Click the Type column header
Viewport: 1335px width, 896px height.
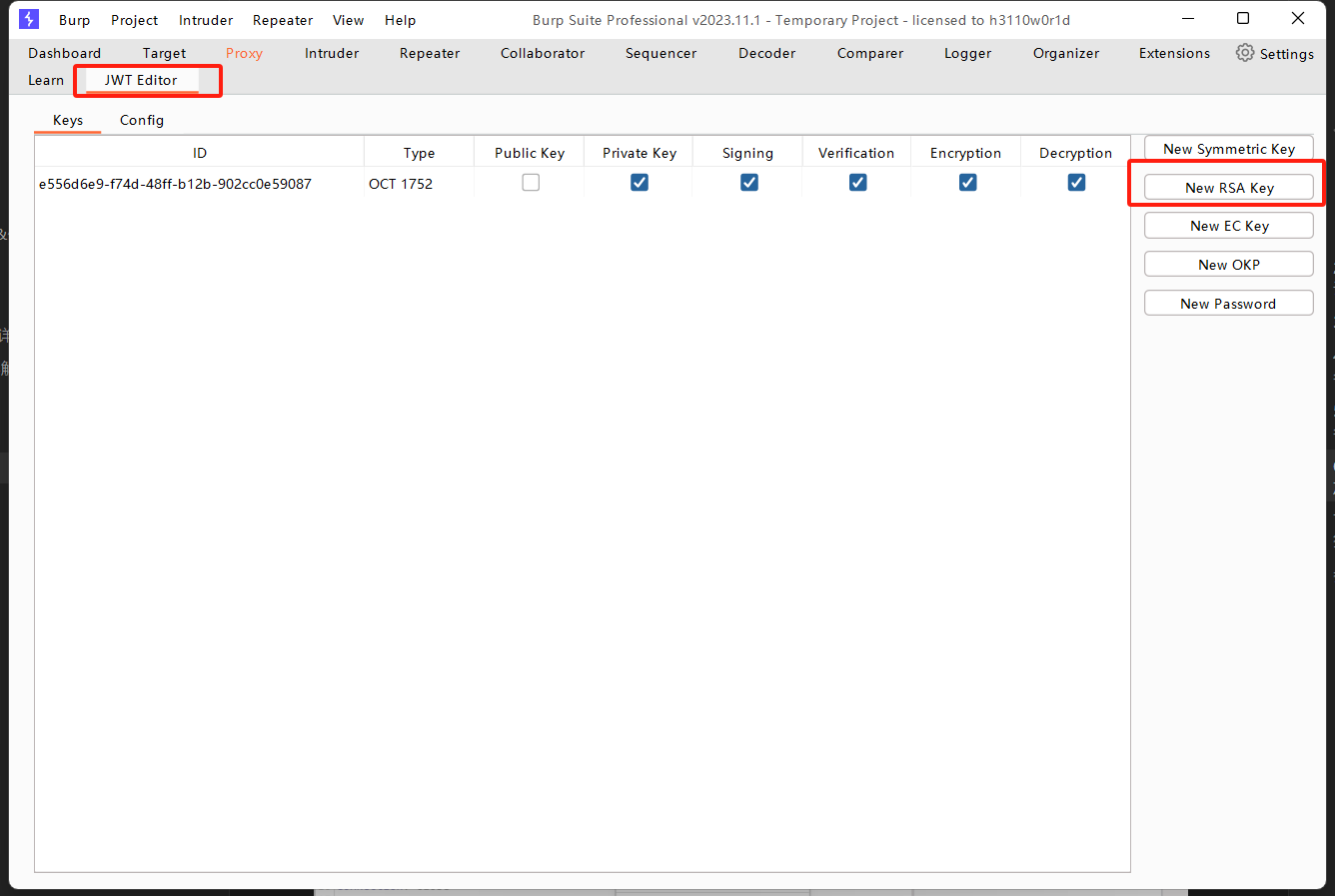pyautogui.click(x=419, y=153)
